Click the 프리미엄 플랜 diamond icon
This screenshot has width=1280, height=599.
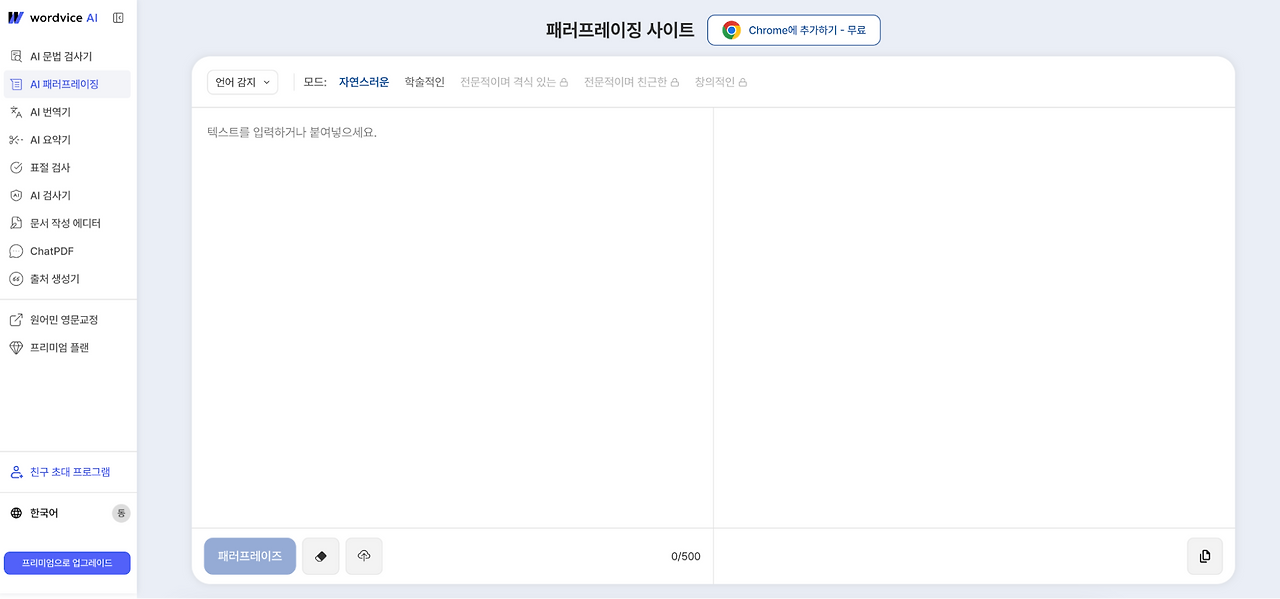coord(16,348)
